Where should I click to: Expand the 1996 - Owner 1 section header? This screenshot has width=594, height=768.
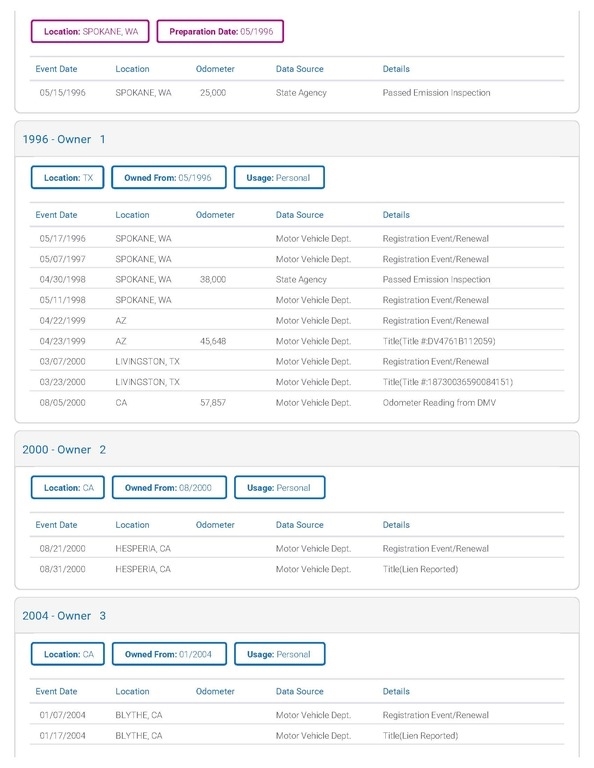(297, 139)
